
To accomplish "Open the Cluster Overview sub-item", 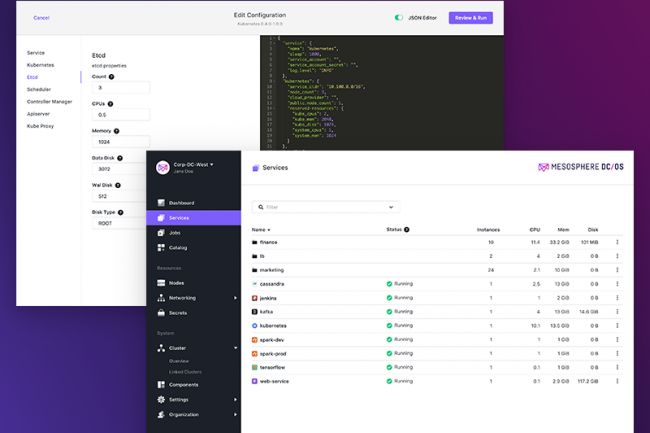I will click(179, 361).
